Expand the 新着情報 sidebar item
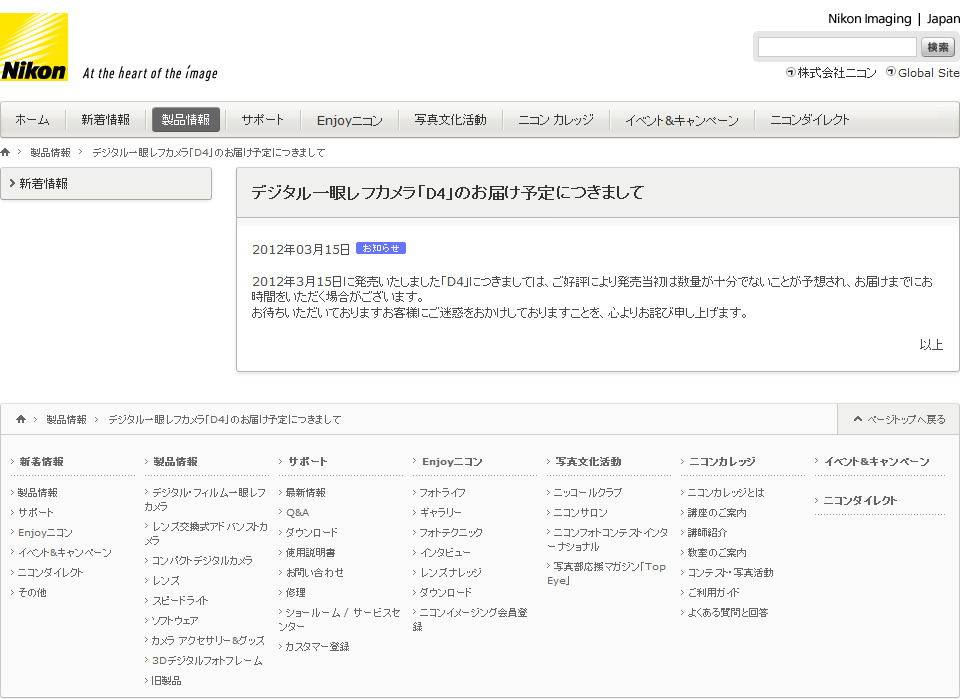960x699 pixels. pos(106,184)
